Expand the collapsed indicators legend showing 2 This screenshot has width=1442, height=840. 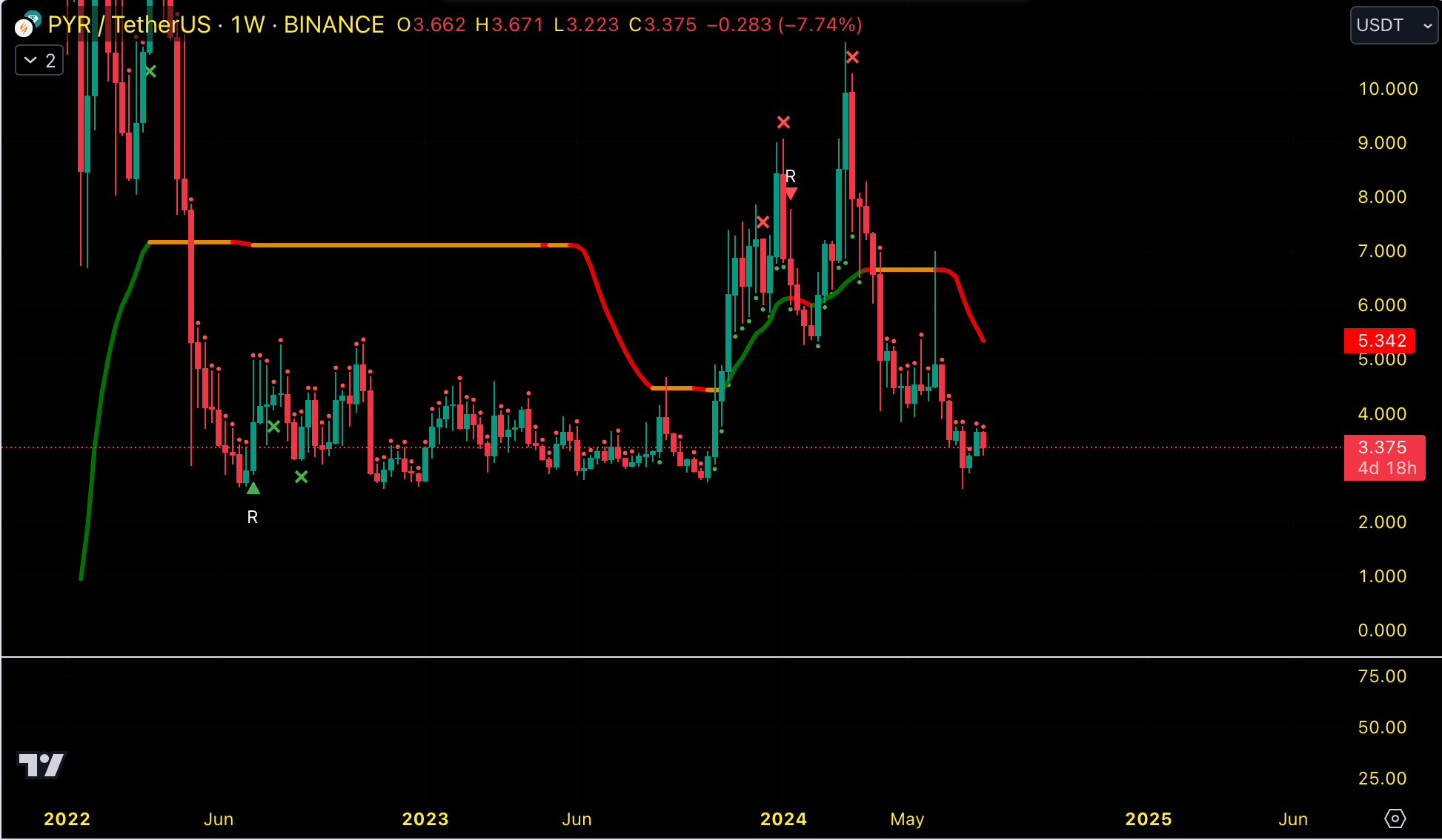click(x=40, y=61)
